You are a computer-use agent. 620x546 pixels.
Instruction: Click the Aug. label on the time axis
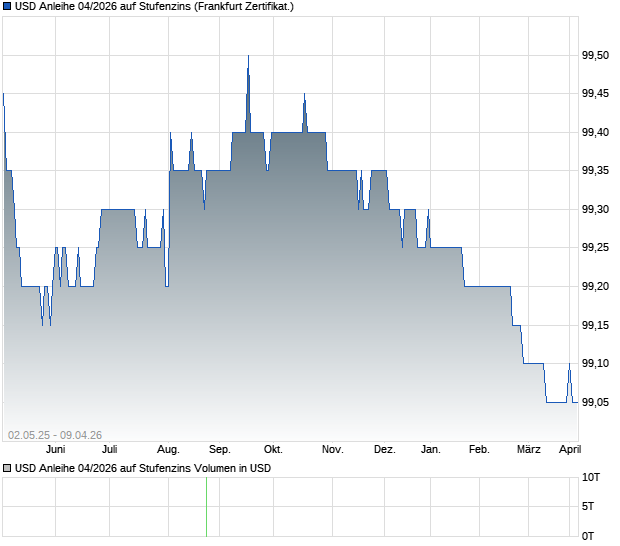[x=168, y=450]
